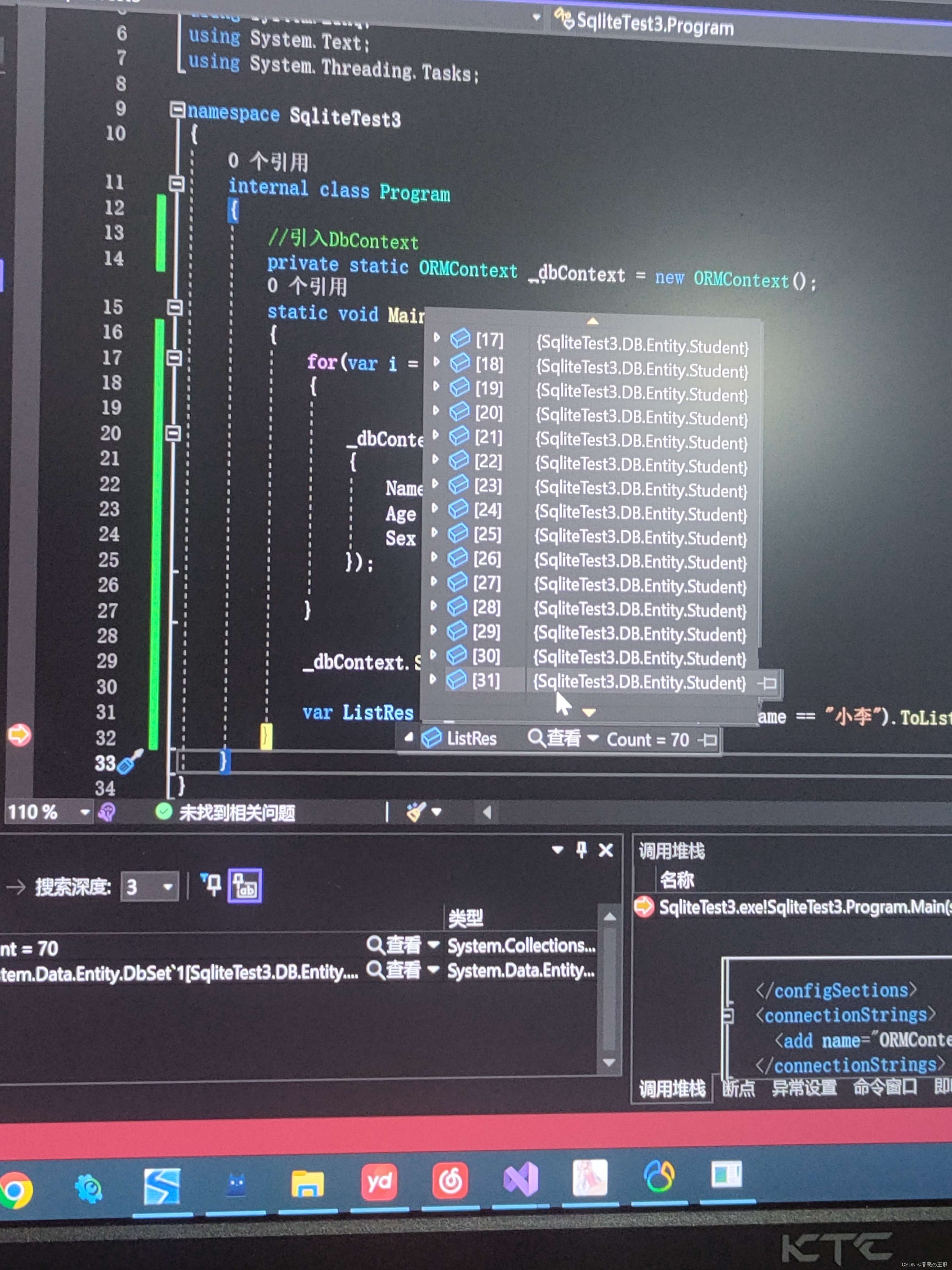952x1270 pixels.
Task: Open the ListRes 查看 visualizer dropdown arrow
Action: 593,738
